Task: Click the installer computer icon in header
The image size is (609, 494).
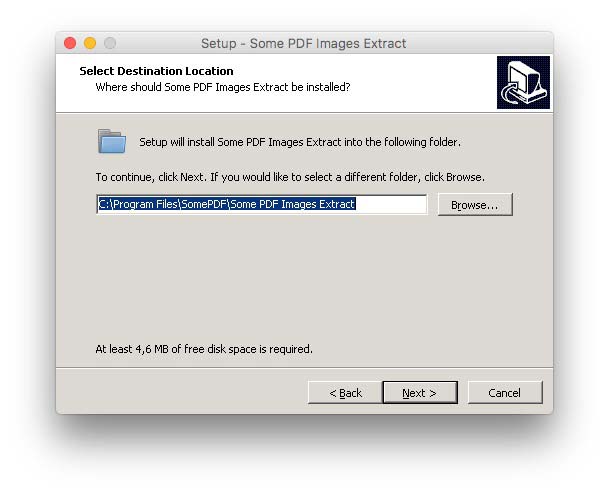Action: (523, 82)
